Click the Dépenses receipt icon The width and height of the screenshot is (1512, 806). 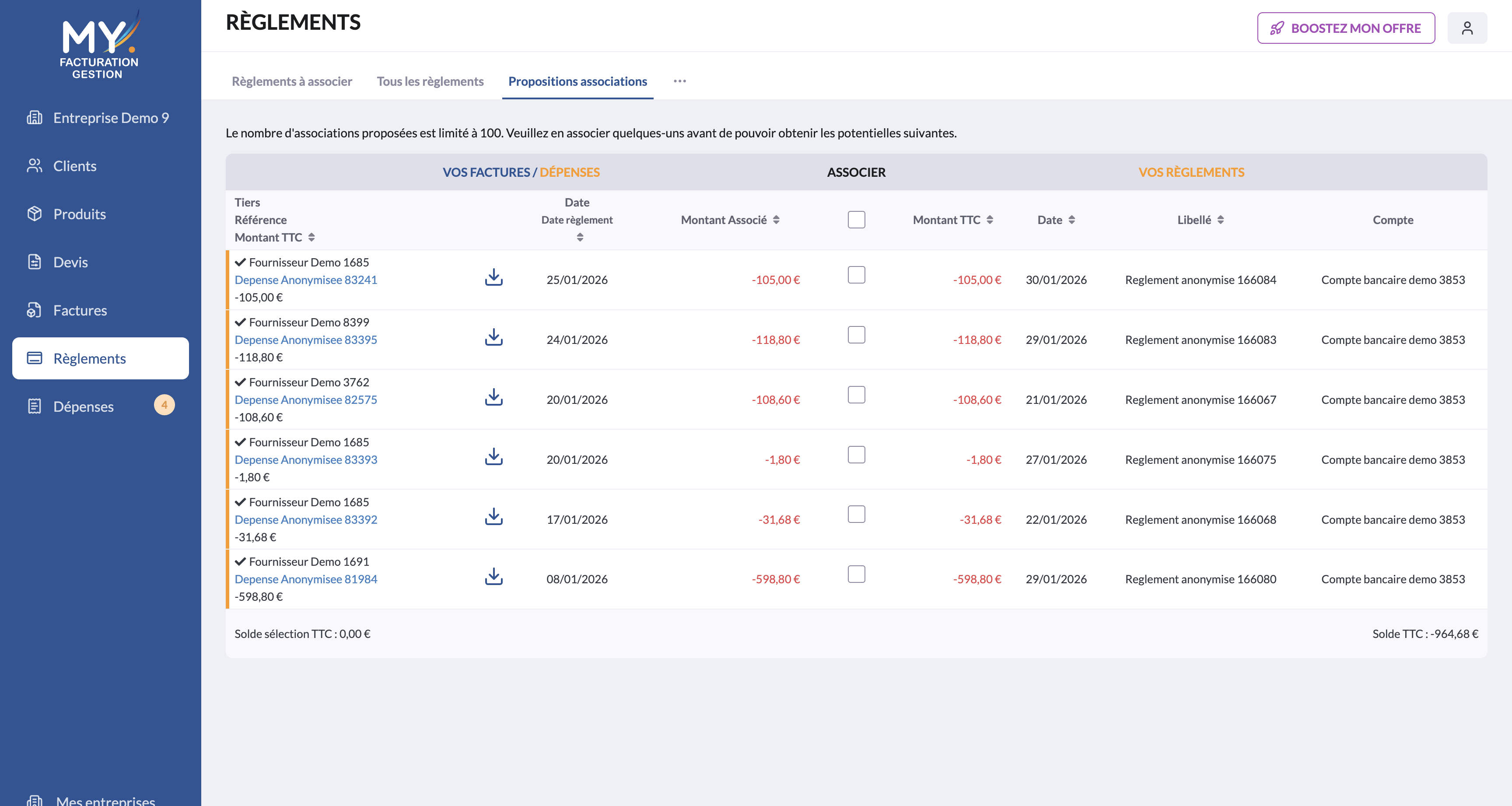(35, 406)
